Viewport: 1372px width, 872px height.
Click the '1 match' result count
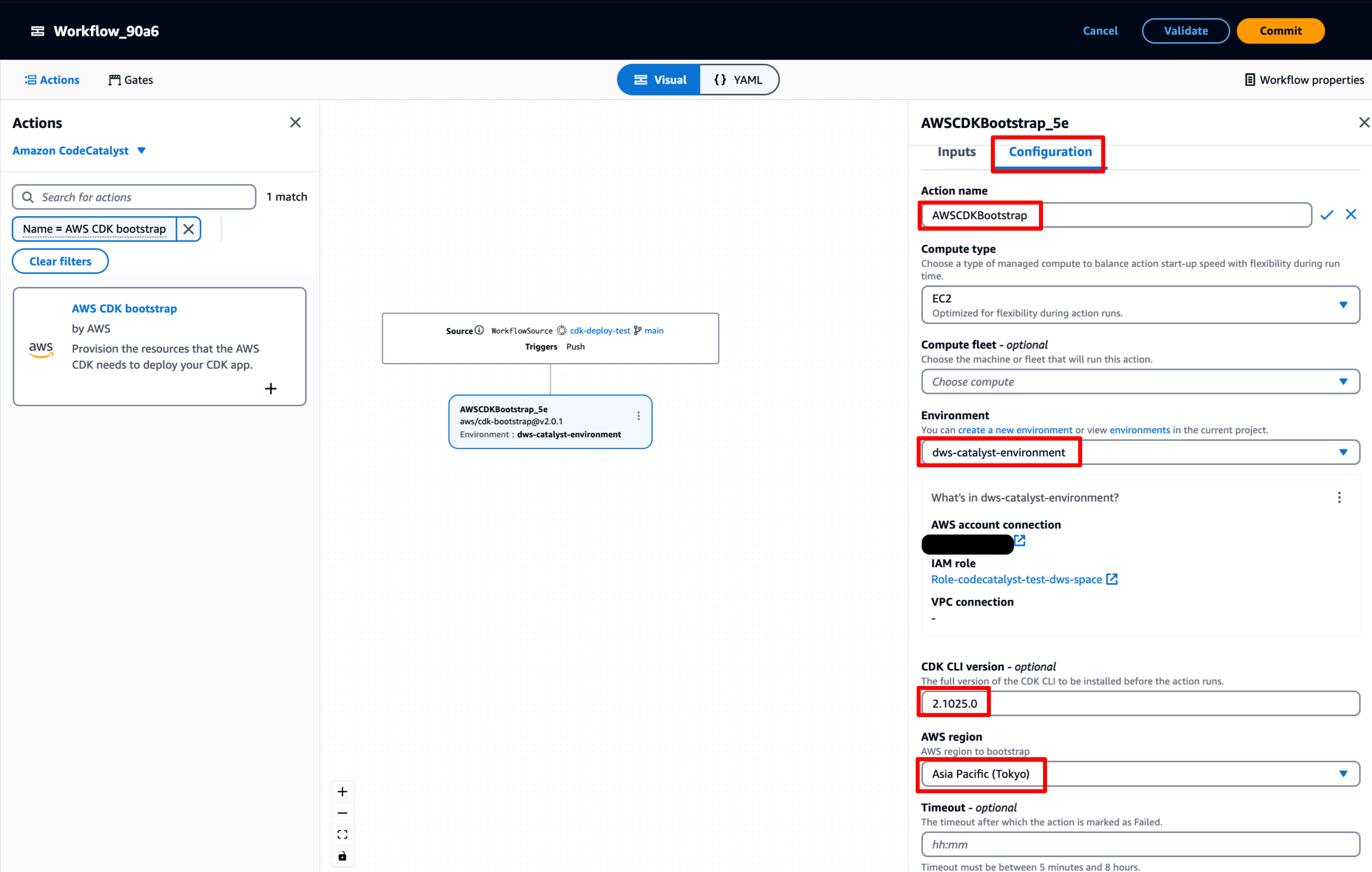coord(287,197)
